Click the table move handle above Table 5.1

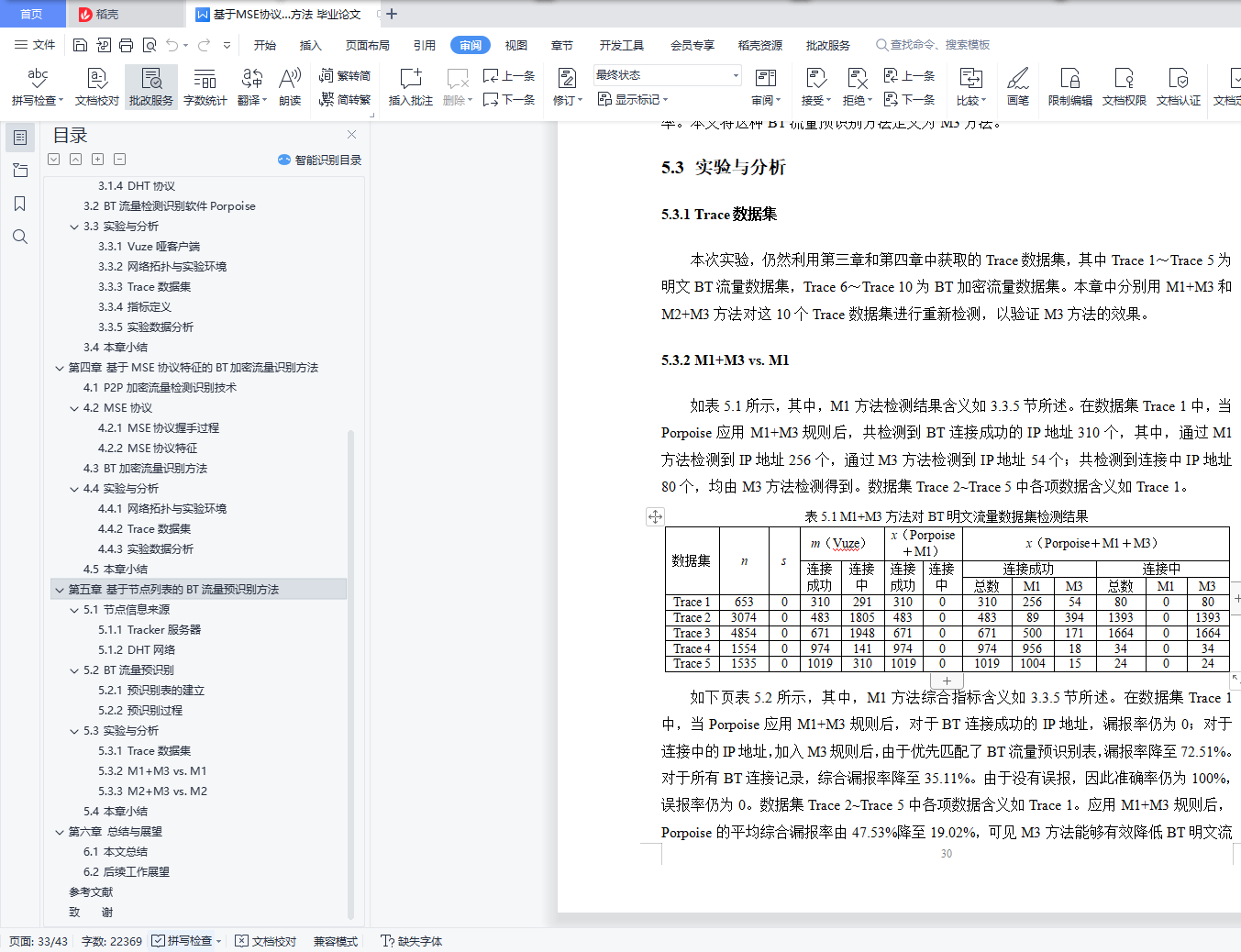(655, 516)
